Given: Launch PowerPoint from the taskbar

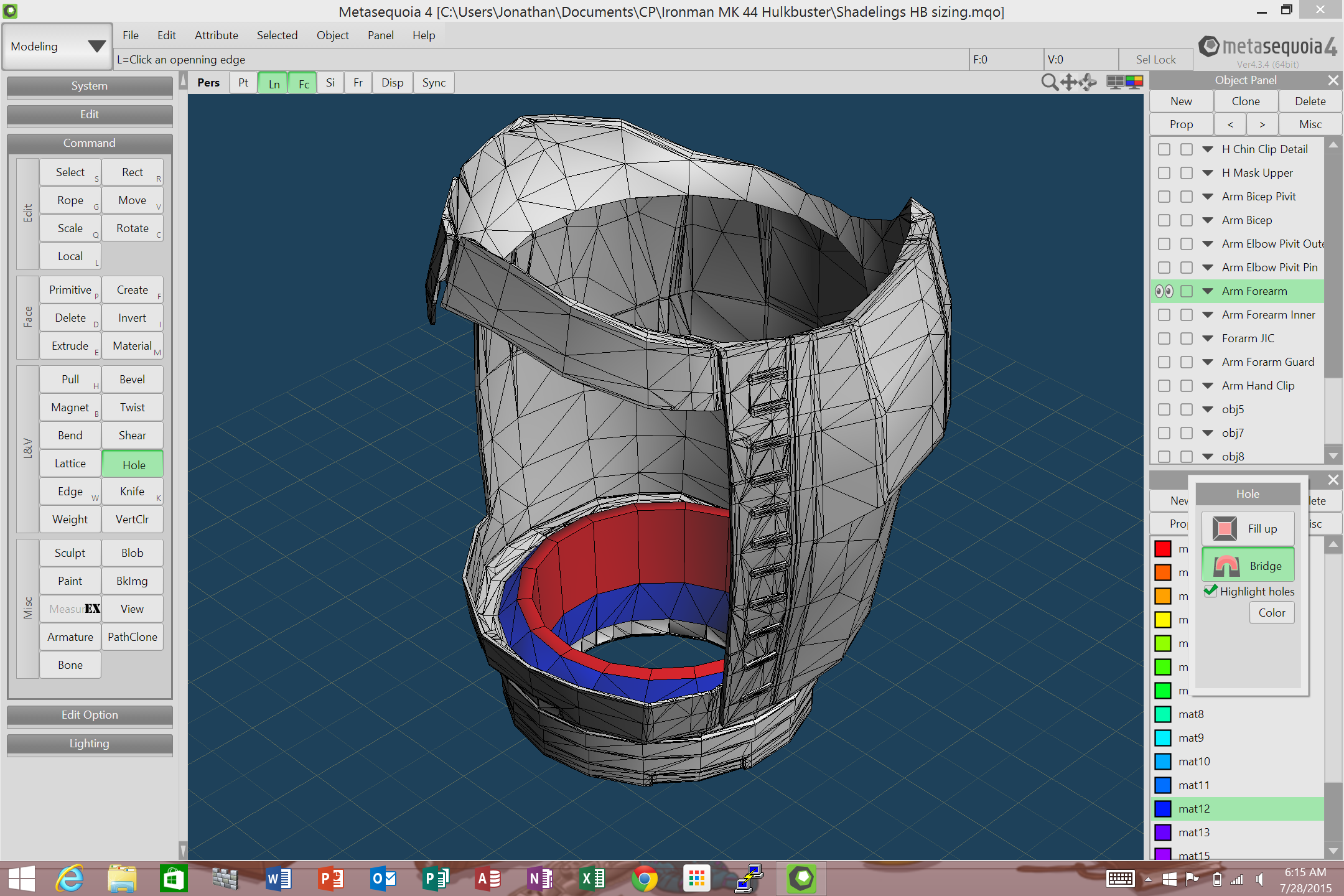Looking at the screenshot, I should click(330, 879).
